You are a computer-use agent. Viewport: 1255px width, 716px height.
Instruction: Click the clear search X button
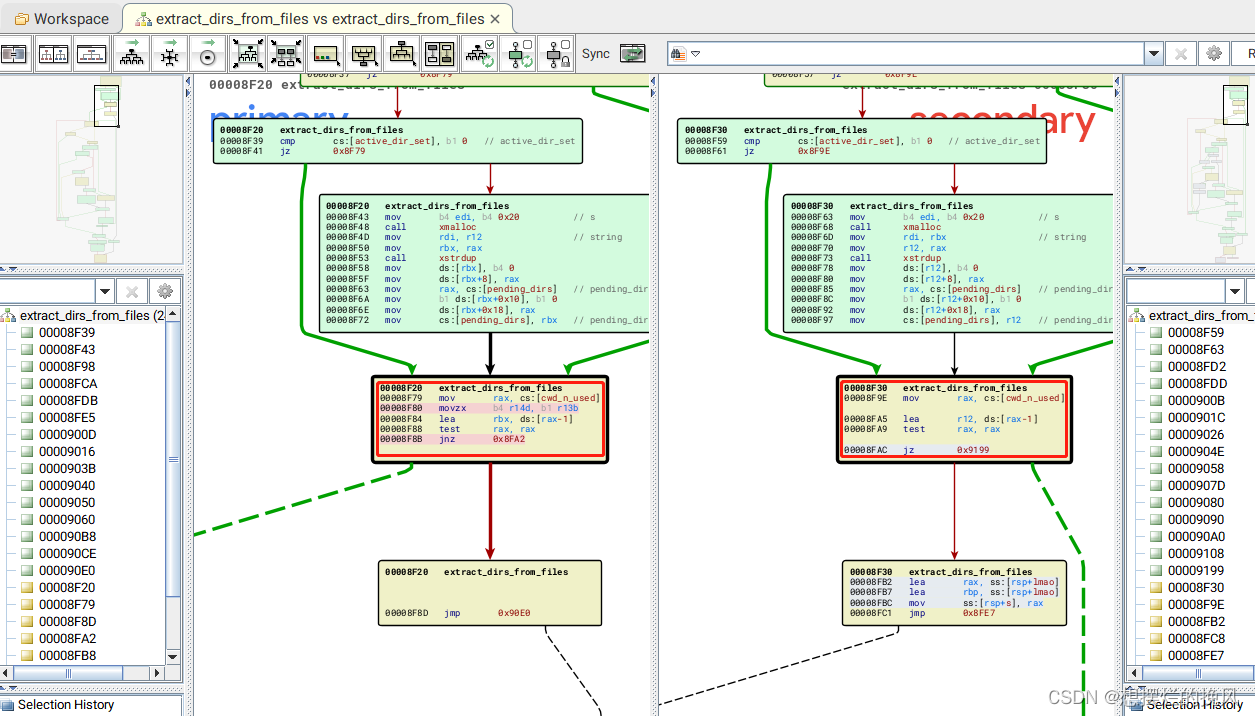tap(1181, 52)
